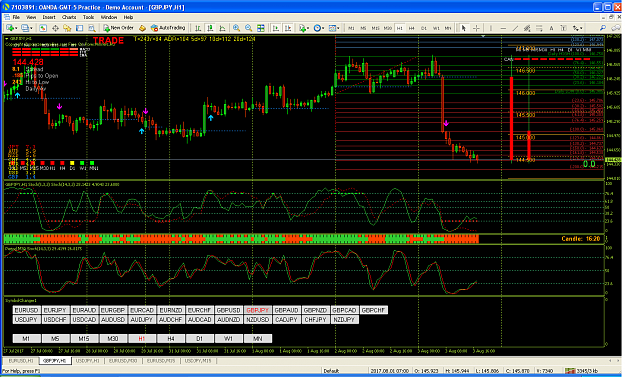Click the 'Candle: 16:20' countdown label
Screen dimensions: 625x377
(x=580, y=239)
